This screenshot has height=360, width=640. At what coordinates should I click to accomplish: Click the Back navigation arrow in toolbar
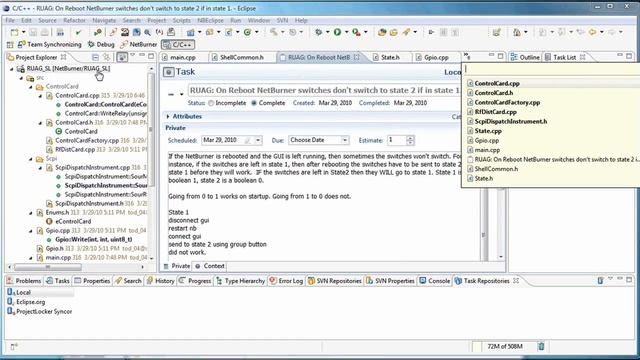tap(592, 32)
